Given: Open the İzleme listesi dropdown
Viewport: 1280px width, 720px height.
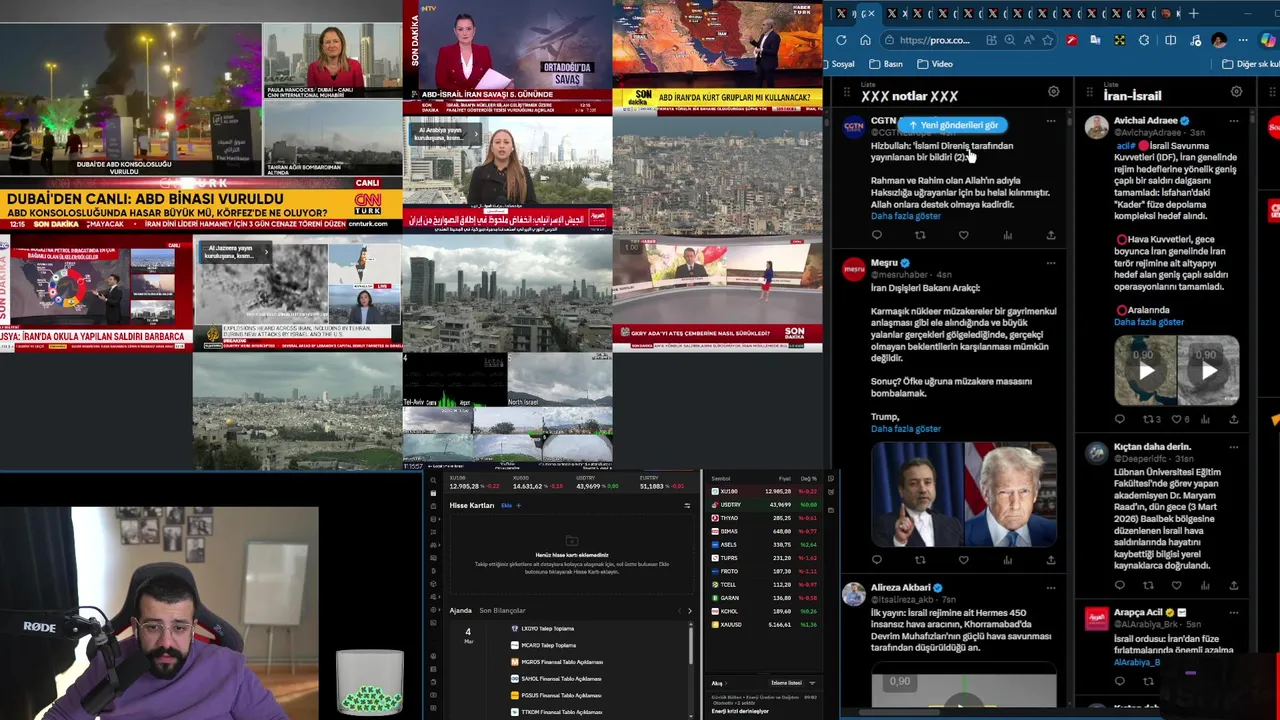Looking at the screenshot, I should 792,683.
